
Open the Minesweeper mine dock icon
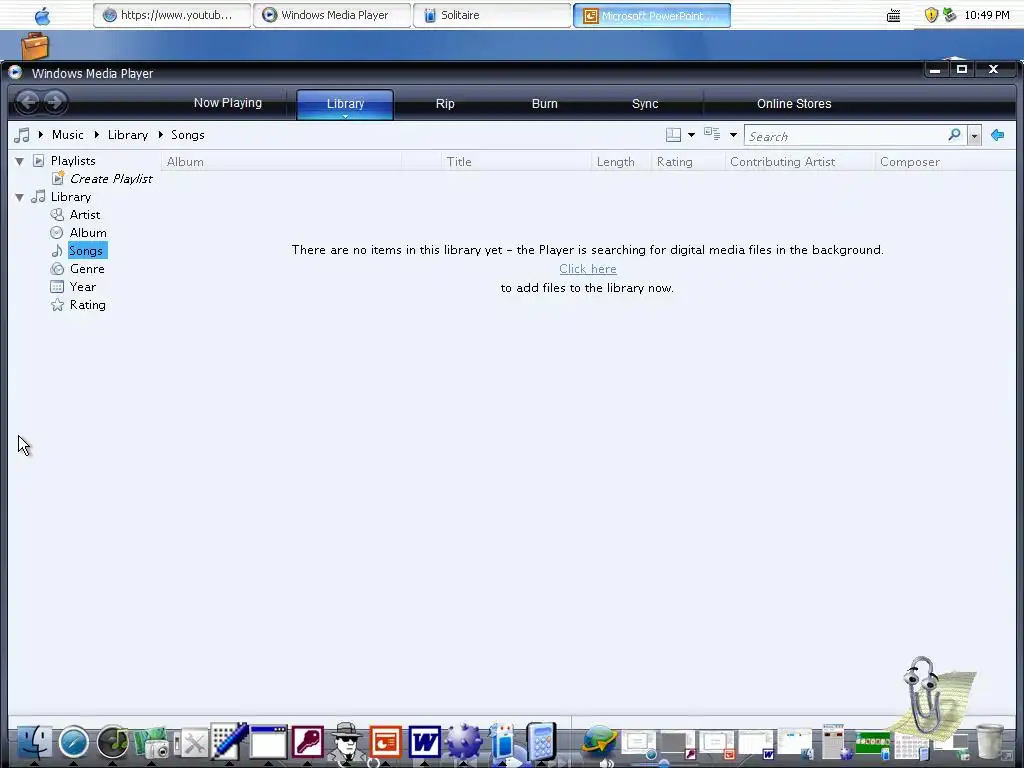[464, 743]
